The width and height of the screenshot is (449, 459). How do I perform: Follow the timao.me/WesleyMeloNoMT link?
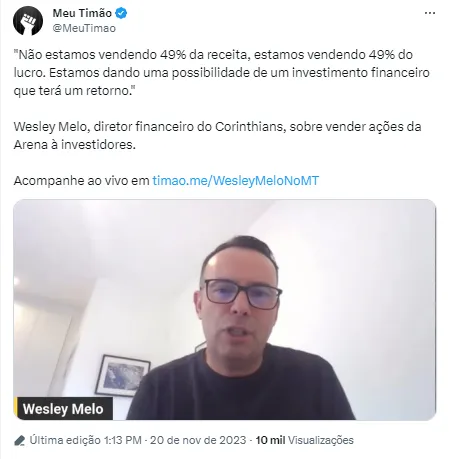click(x=236, y=181)
